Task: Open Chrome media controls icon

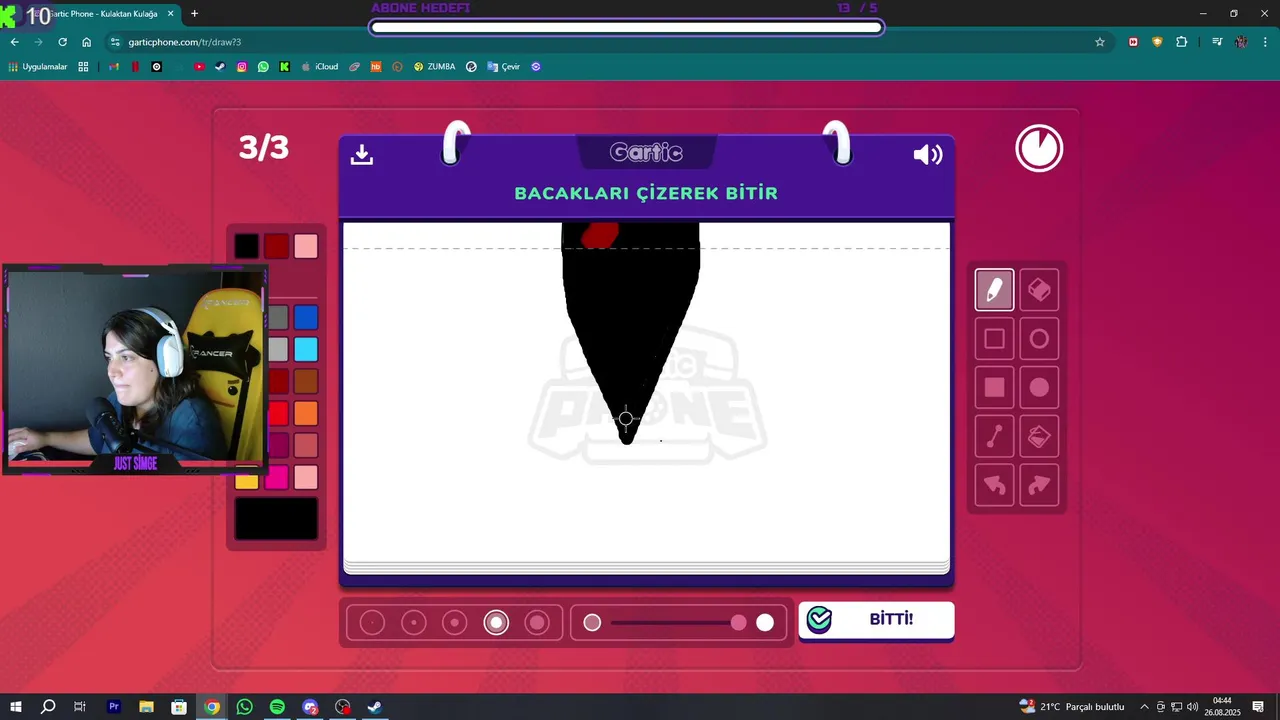Action: point(1217,42)
